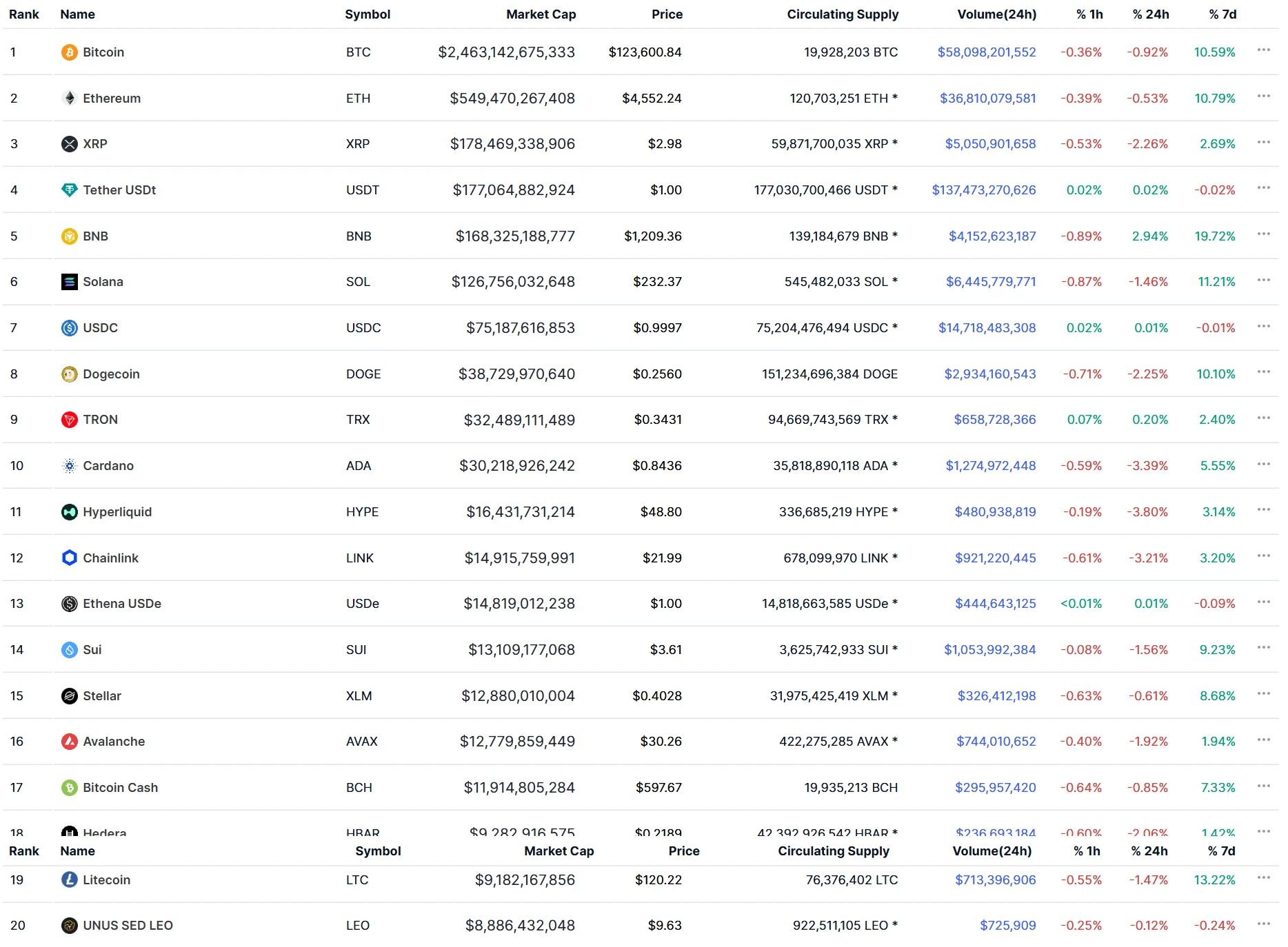Viewport: 1288px width, 947px height.
Task: Sort table by Market Cap column header
Action: click(x=541, y=14)
